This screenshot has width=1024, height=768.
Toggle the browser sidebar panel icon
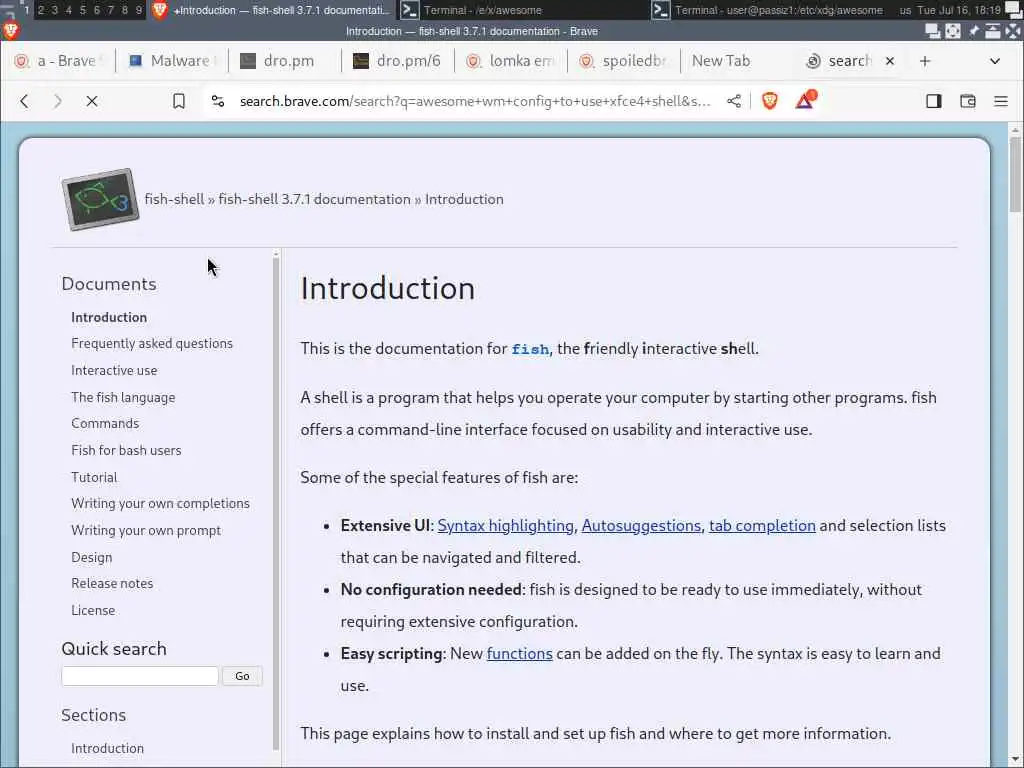tap(934, 101)
